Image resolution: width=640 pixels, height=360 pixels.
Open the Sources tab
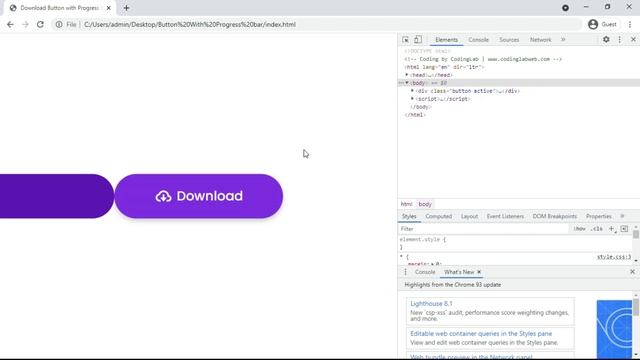(509, 40)
